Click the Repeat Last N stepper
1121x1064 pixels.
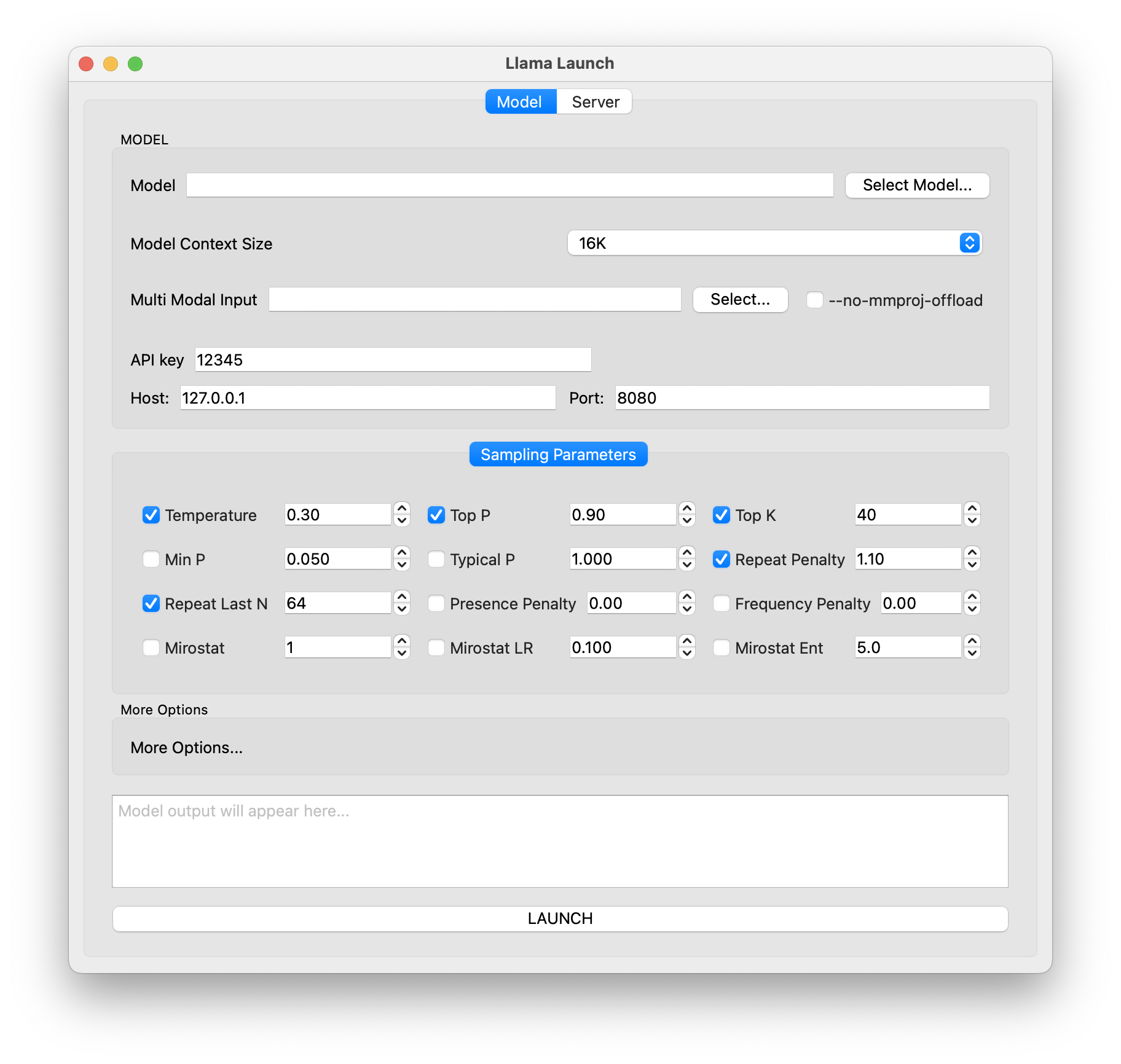402,603
